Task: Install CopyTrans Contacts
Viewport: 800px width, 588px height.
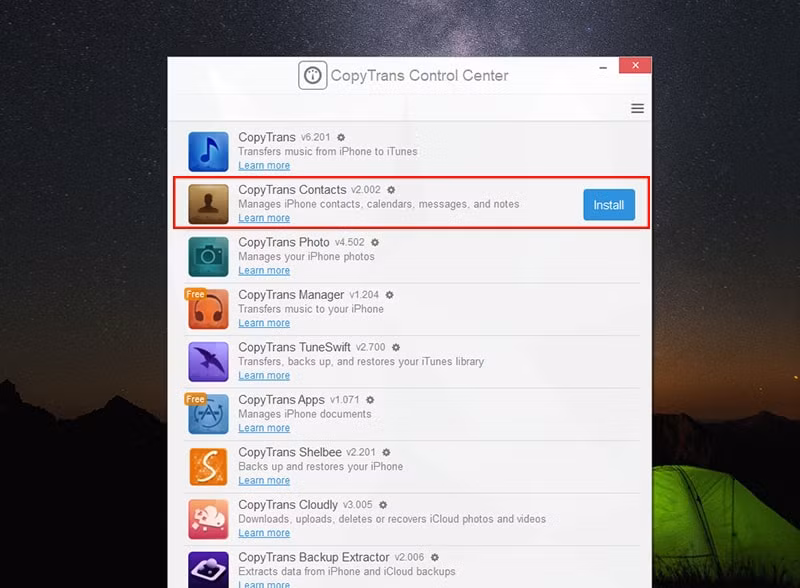Action: pos(609,205)
